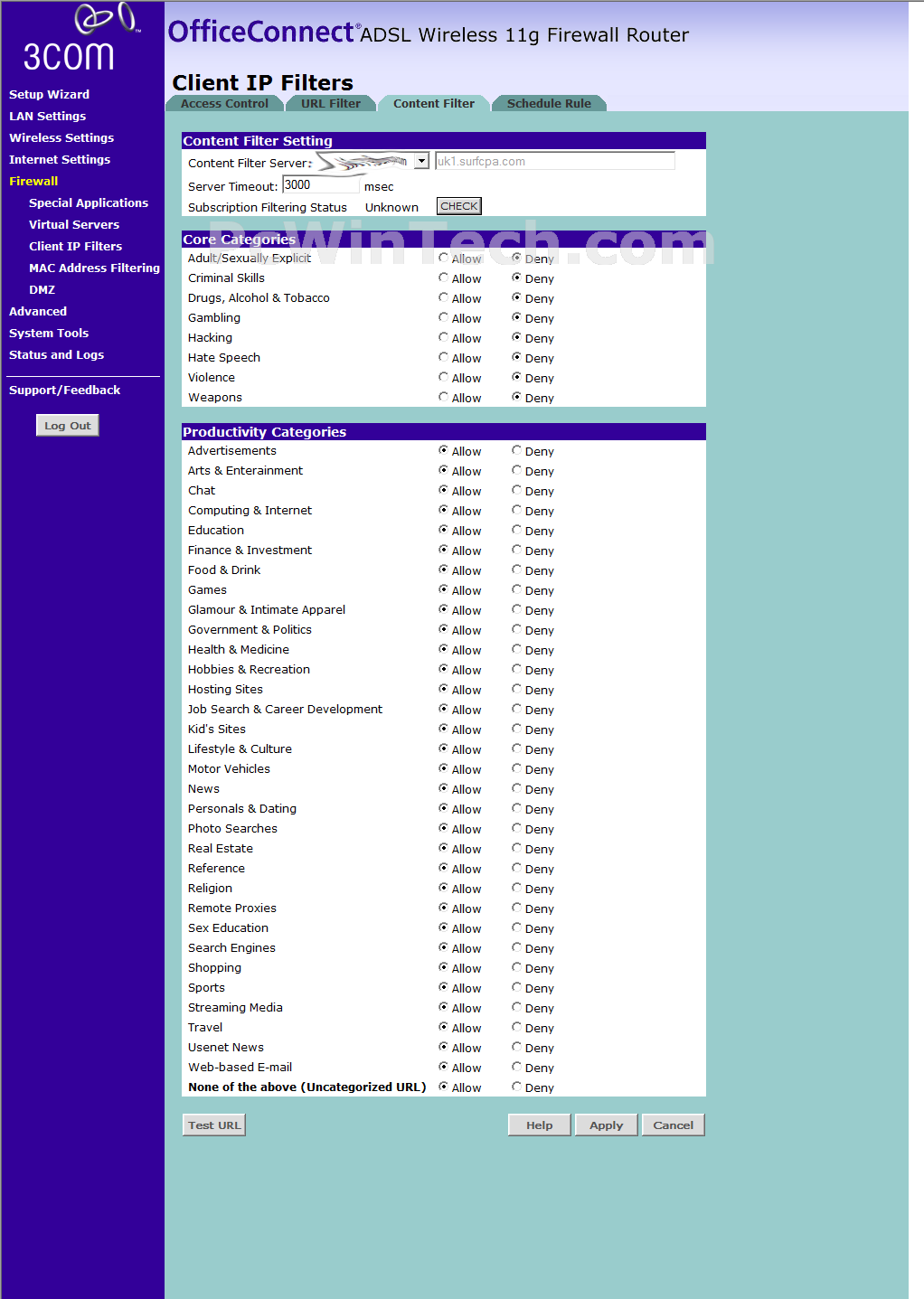Open Client IP Filters submenu
The width and height of the screenshot is (924, 1299).
pyautogui.click(x=75, y=246)
